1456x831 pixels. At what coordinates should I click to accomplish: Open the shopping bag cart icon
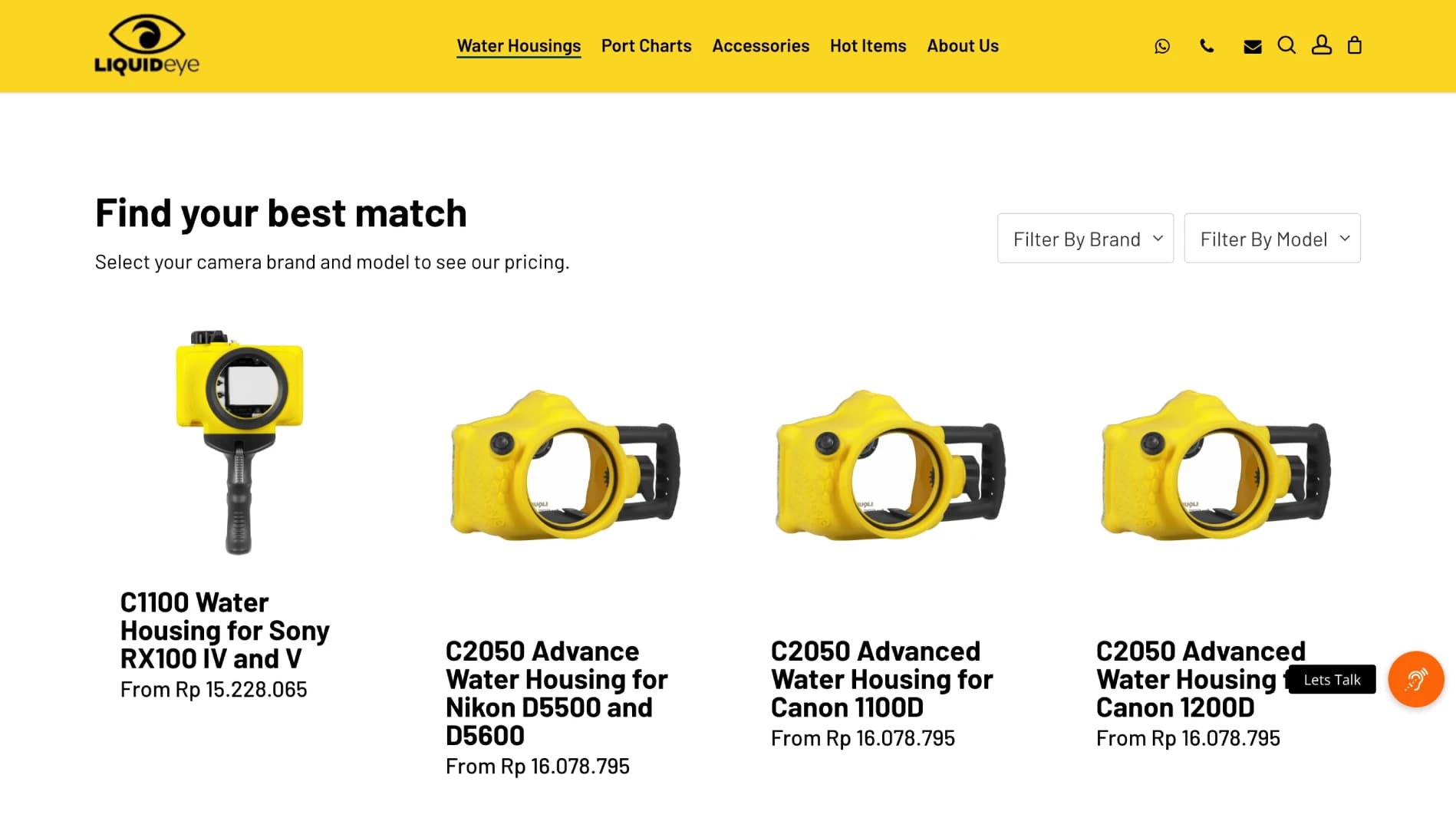coord(1355,45)
